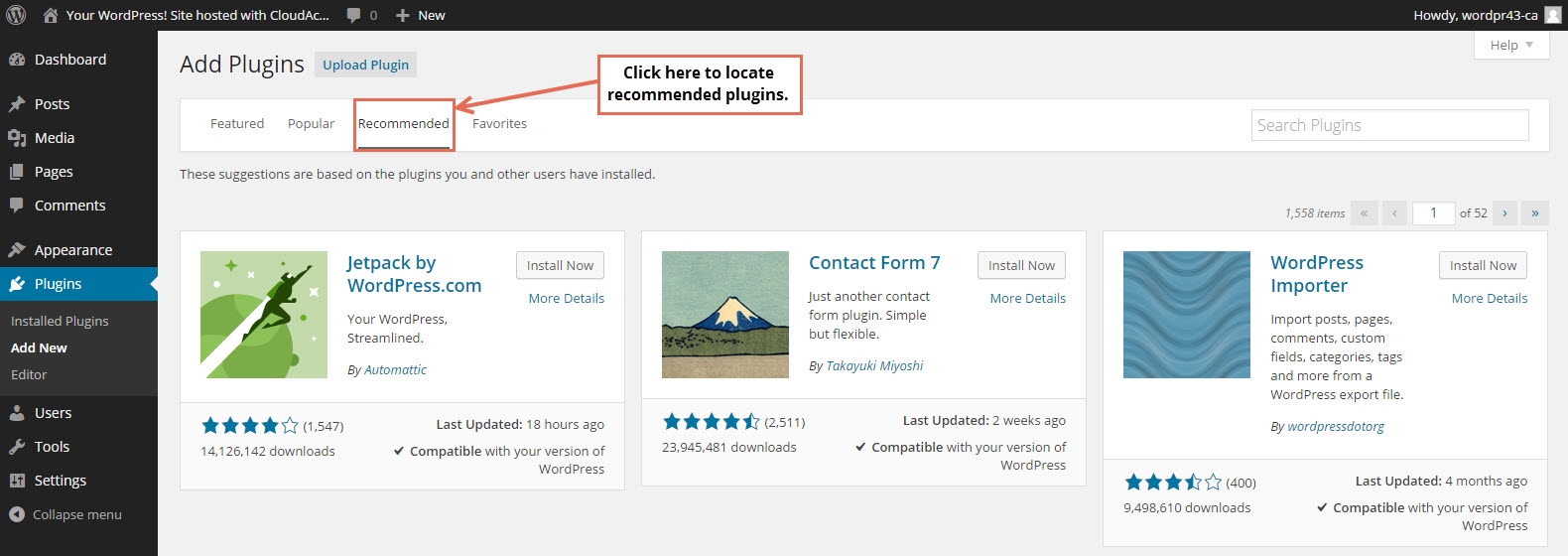Switch to the Recommended tab
The image size is (1568, 556).
coord(403,124)
